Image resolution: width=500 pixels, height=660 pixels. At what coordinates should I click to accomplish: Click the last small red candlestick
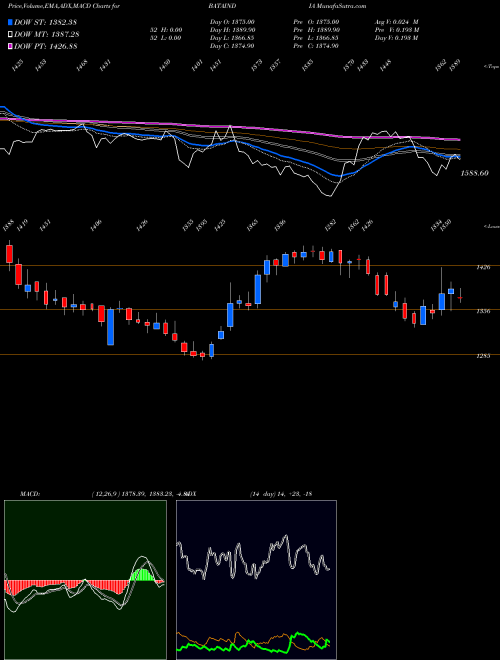(460, 298)
